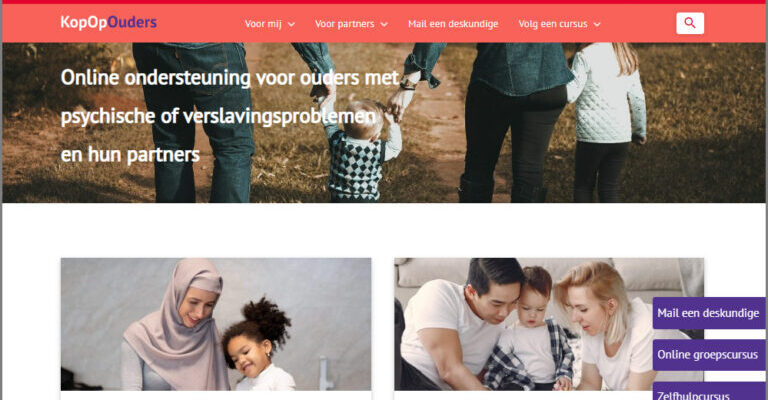Click the toddler in the hero image
Screen dimensions: 768x400
(x=360, y=150)
